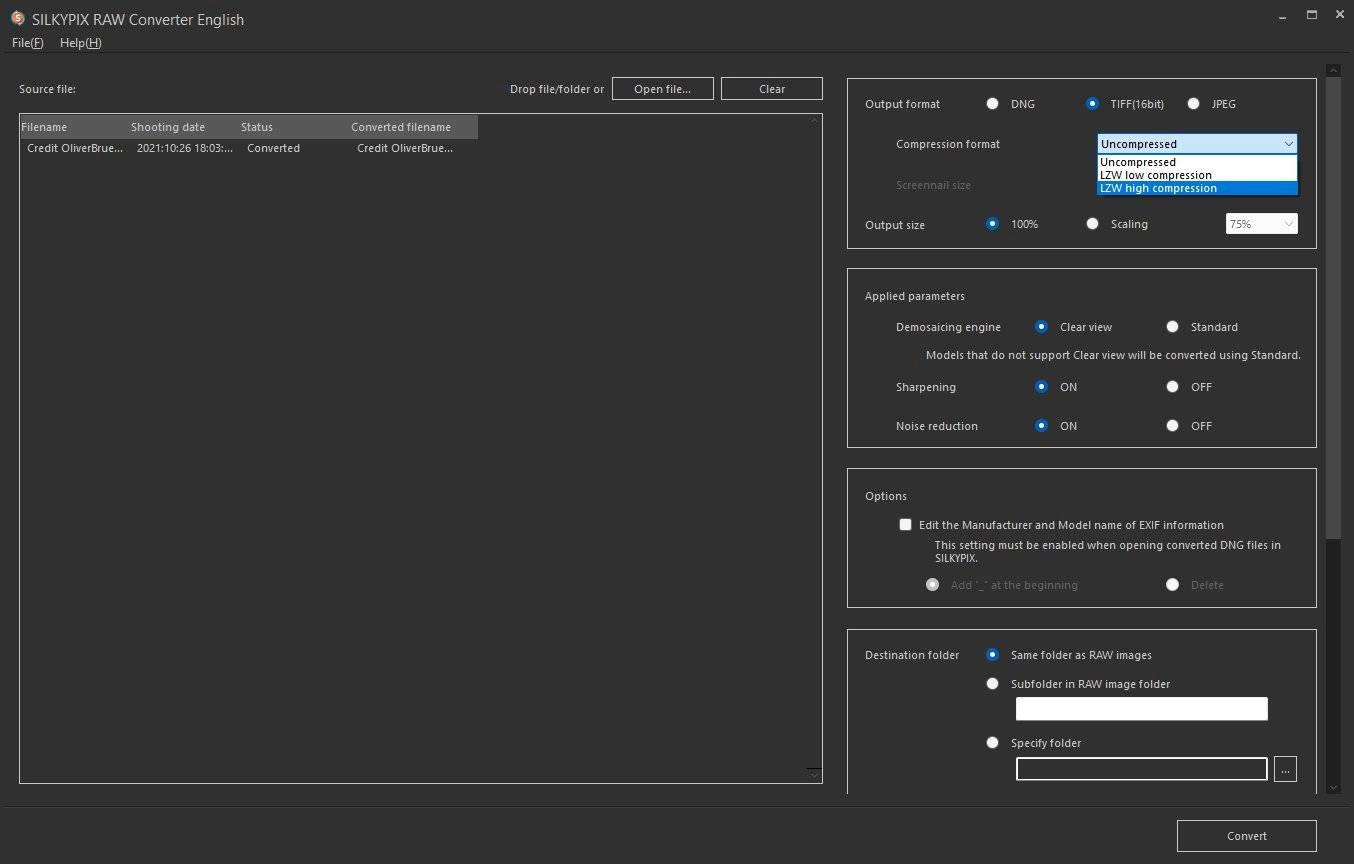This screenshot has height=864, width=1354.
Task: Select JPEG output format
Action: (x=1193, y=103)
